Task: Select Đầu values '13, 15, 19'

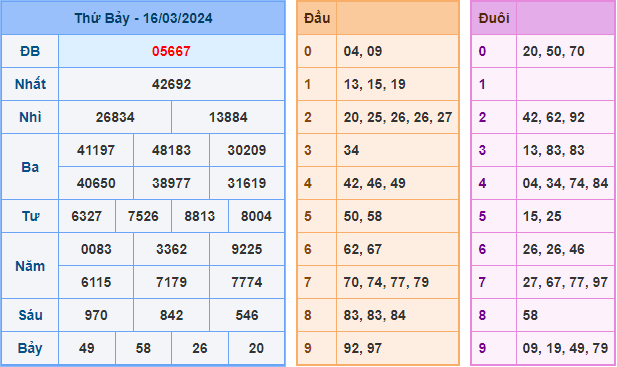Action: (x=375, y=84)
